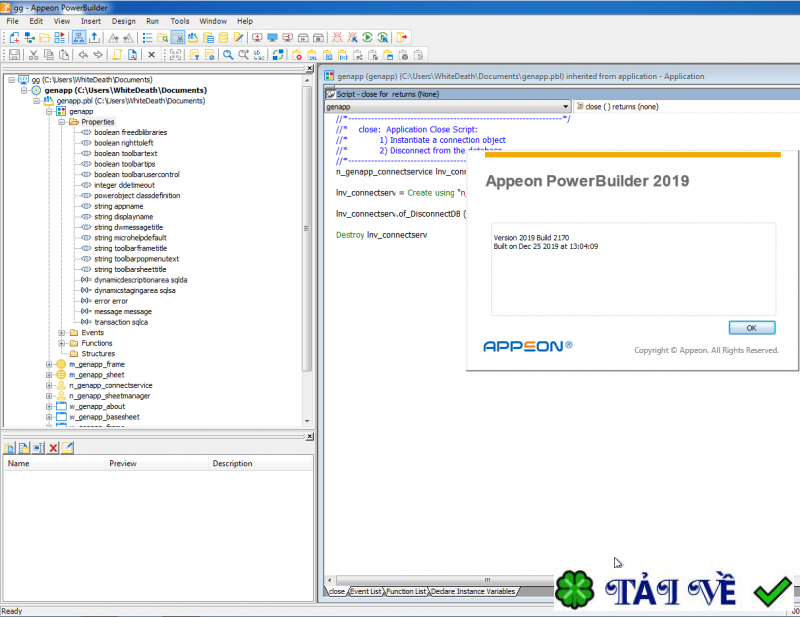Click OK in the About PowerBuilder dialog

(751, 327)
